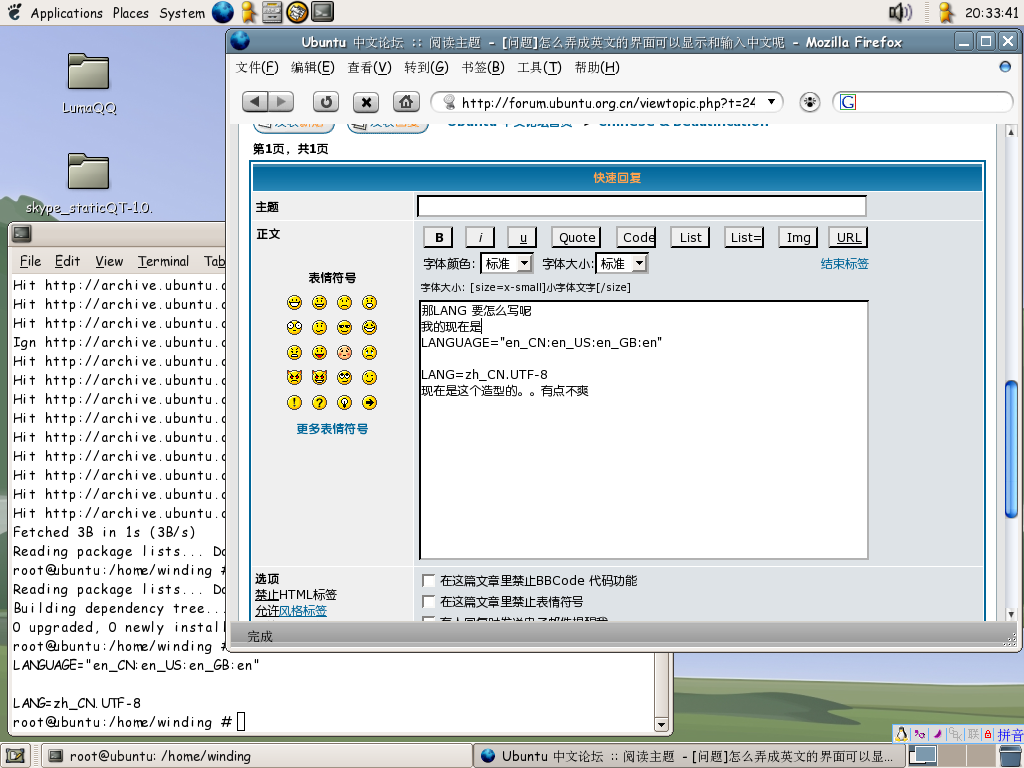Viewport: 1024px width, 768px height.
Task: Check the disable BBCode option checkbox
Action: 428,581
